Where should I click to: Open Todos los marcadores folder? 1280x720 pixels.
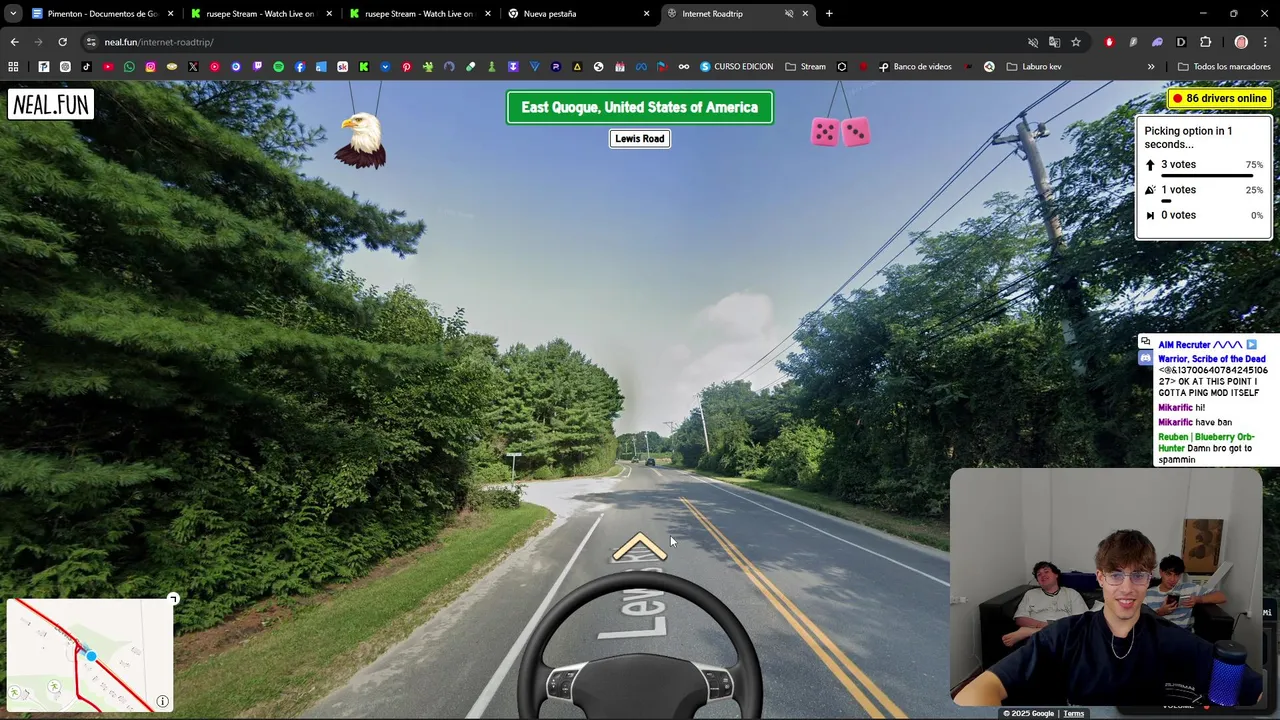[1224, 67]
